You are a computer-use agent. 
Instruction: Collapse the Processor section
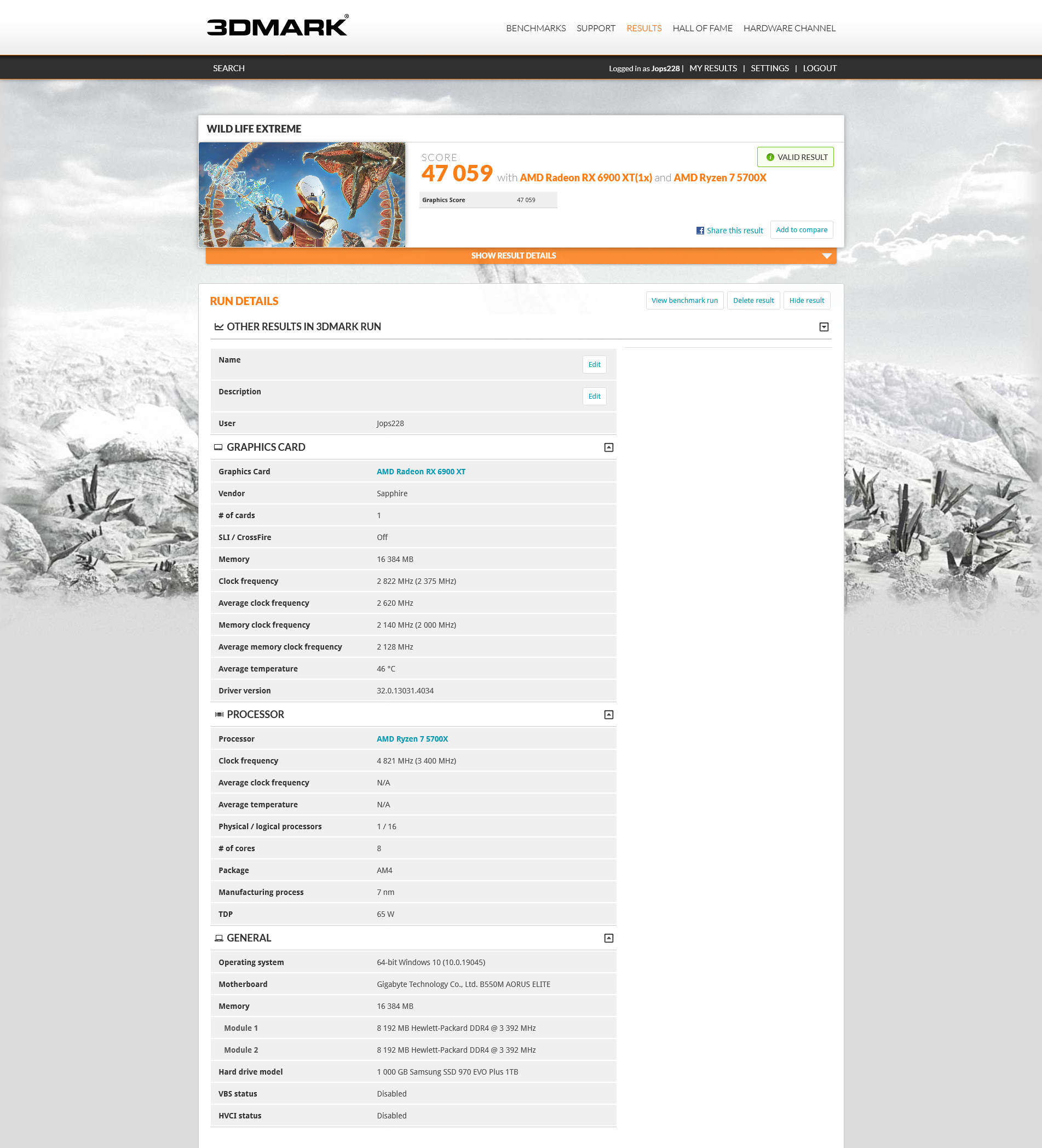point(608,715)
